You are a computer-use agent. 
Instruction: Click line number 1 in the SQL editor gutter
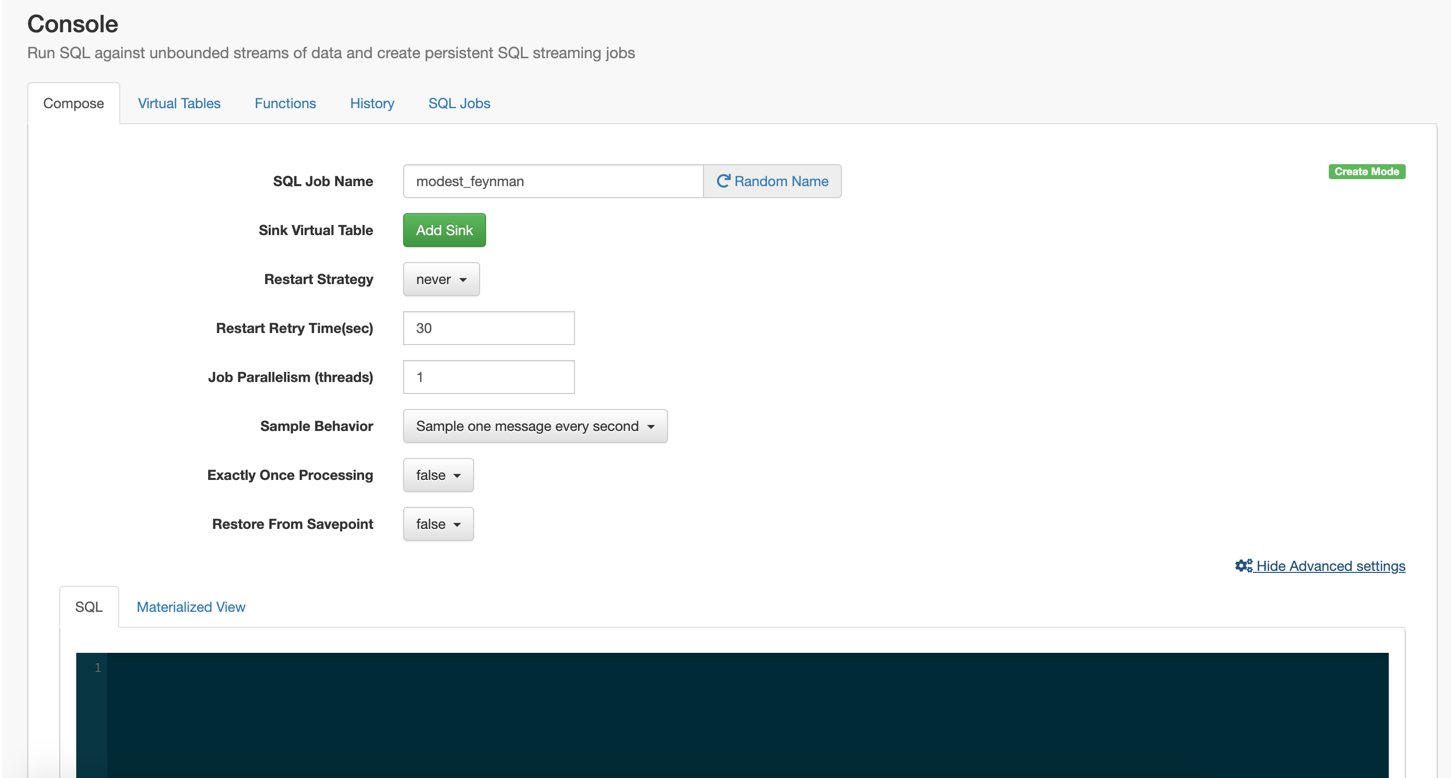coord(98,667)
